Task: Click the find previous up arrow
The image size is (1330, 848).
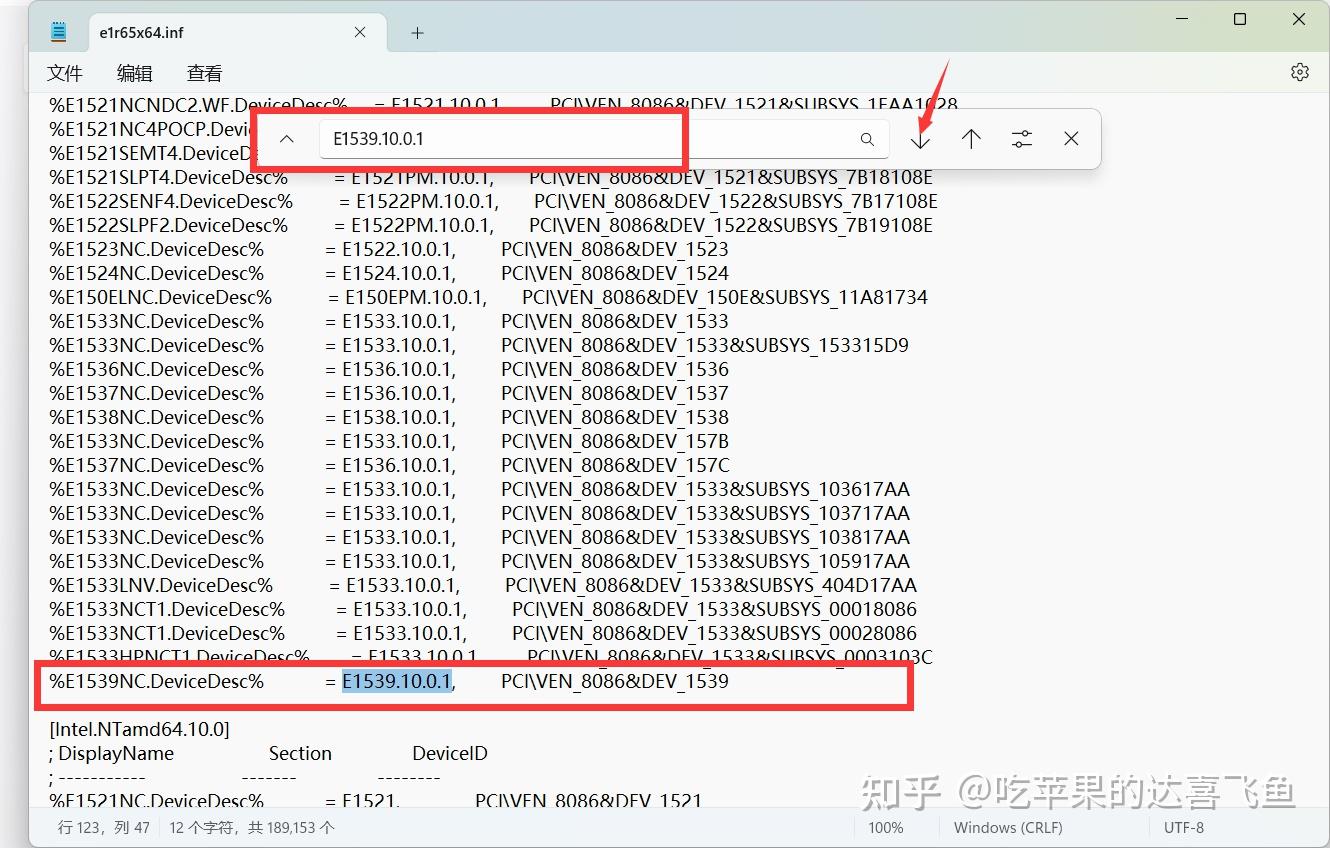Action: [x=971, y=139]
